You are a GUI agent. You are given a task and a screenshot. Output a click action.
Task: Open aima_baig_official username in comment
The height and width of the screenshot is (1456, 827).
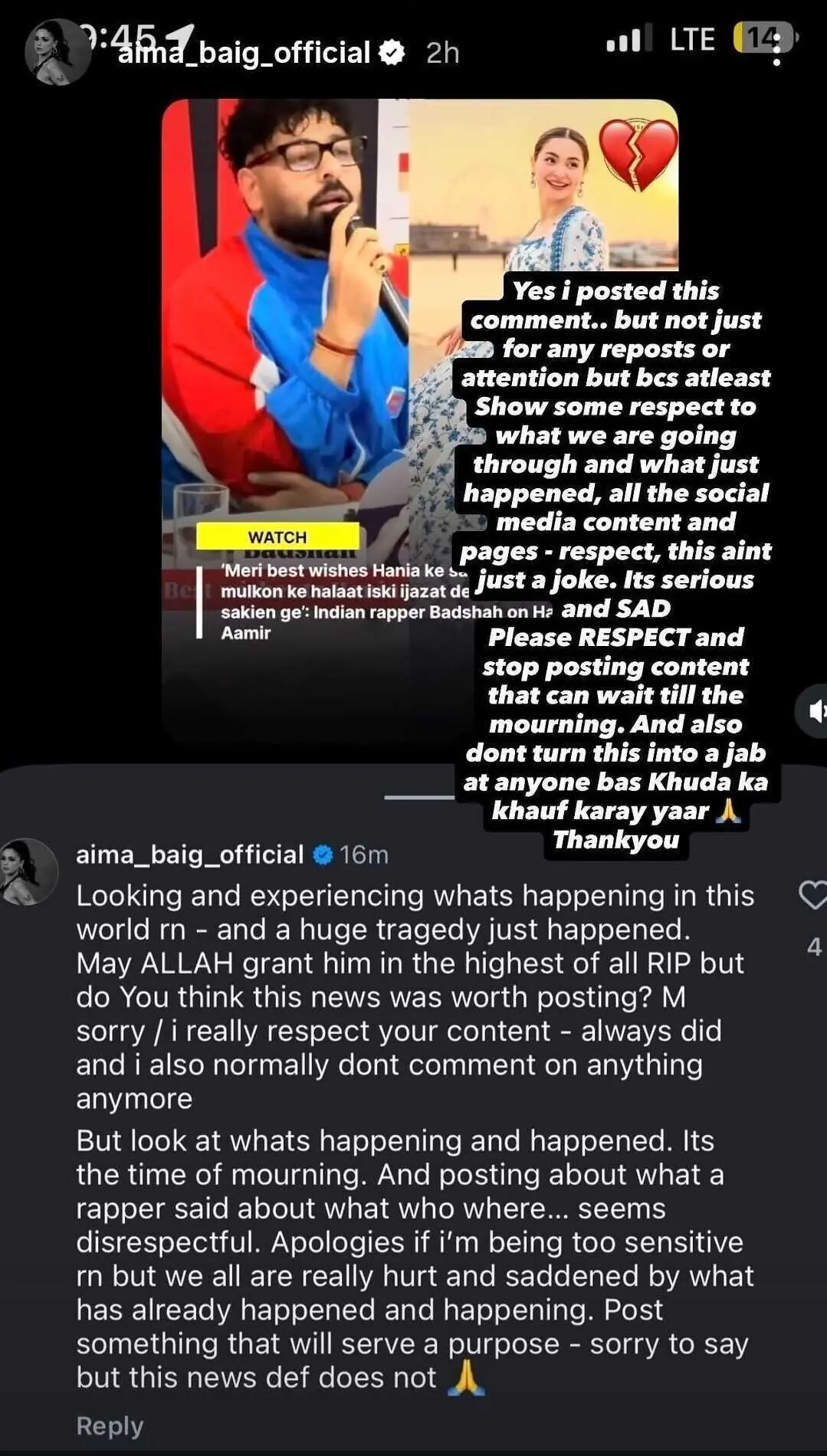coord(190,854)
